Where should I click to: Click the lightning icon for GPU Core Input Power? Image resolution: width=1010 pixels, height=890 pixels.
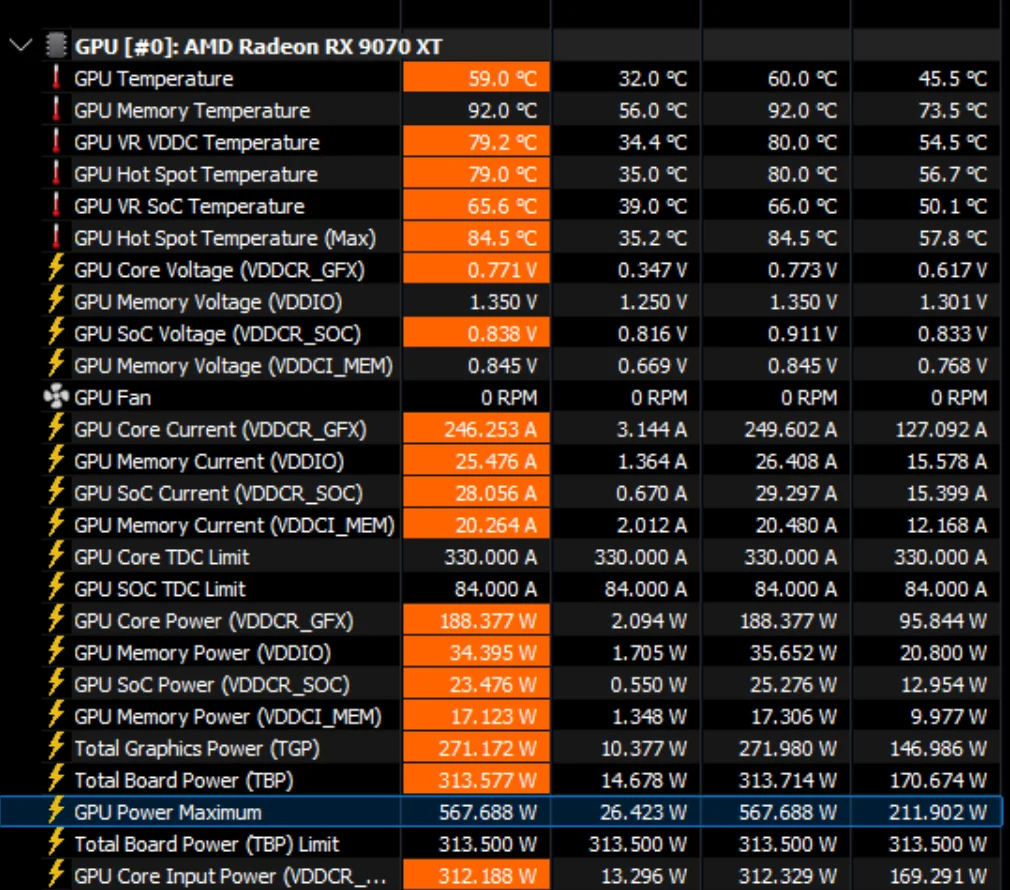point(56,875)
